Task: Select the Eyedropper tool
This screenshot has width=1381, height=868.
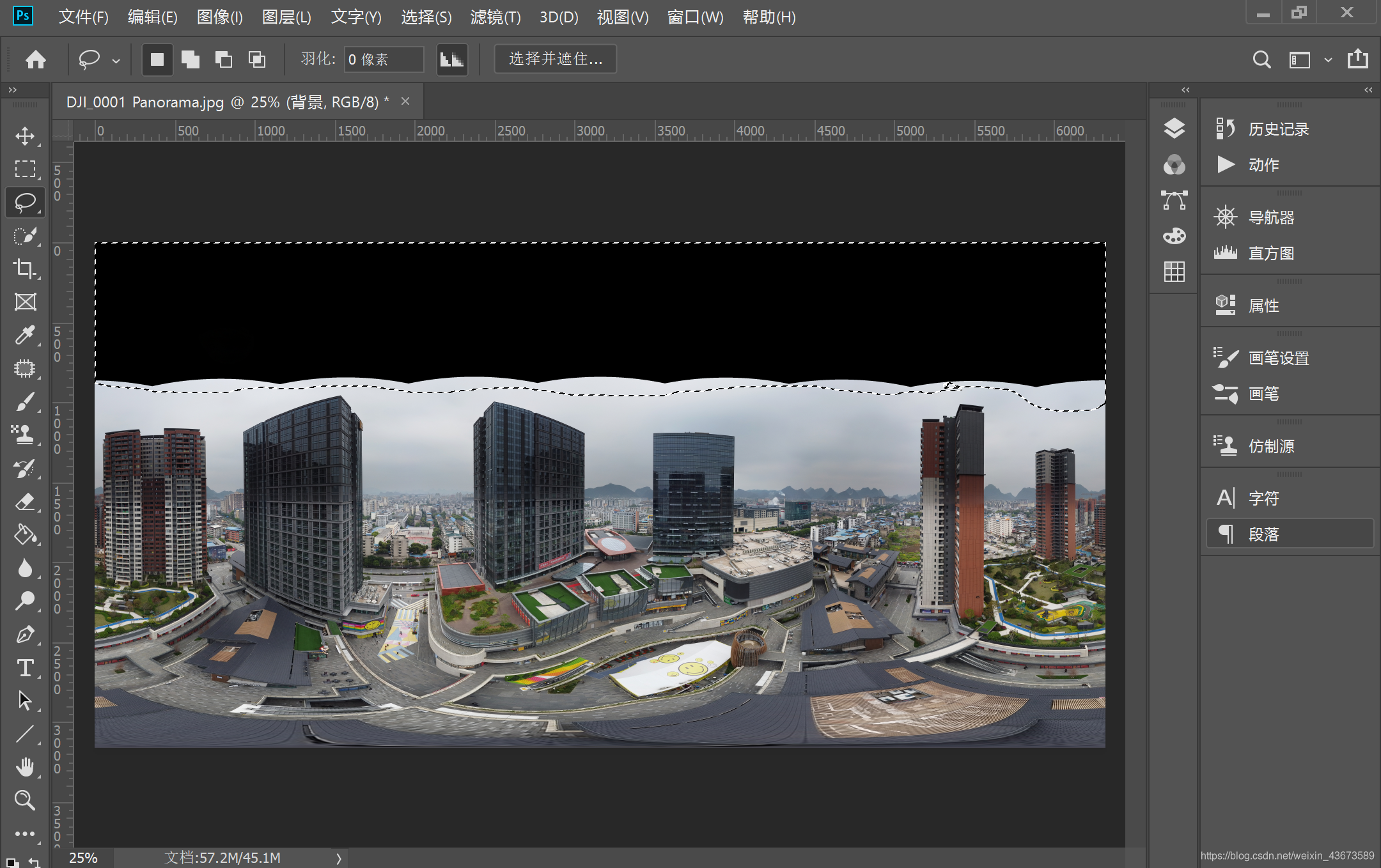Action: [x=25, y=335]
